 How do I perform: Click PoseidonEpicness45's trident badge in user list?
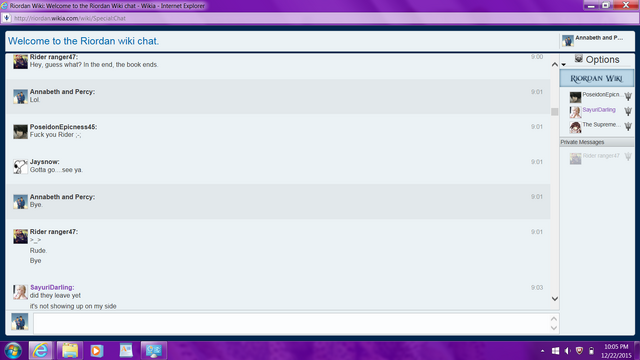pyautogui.click(x=628, y=96)
